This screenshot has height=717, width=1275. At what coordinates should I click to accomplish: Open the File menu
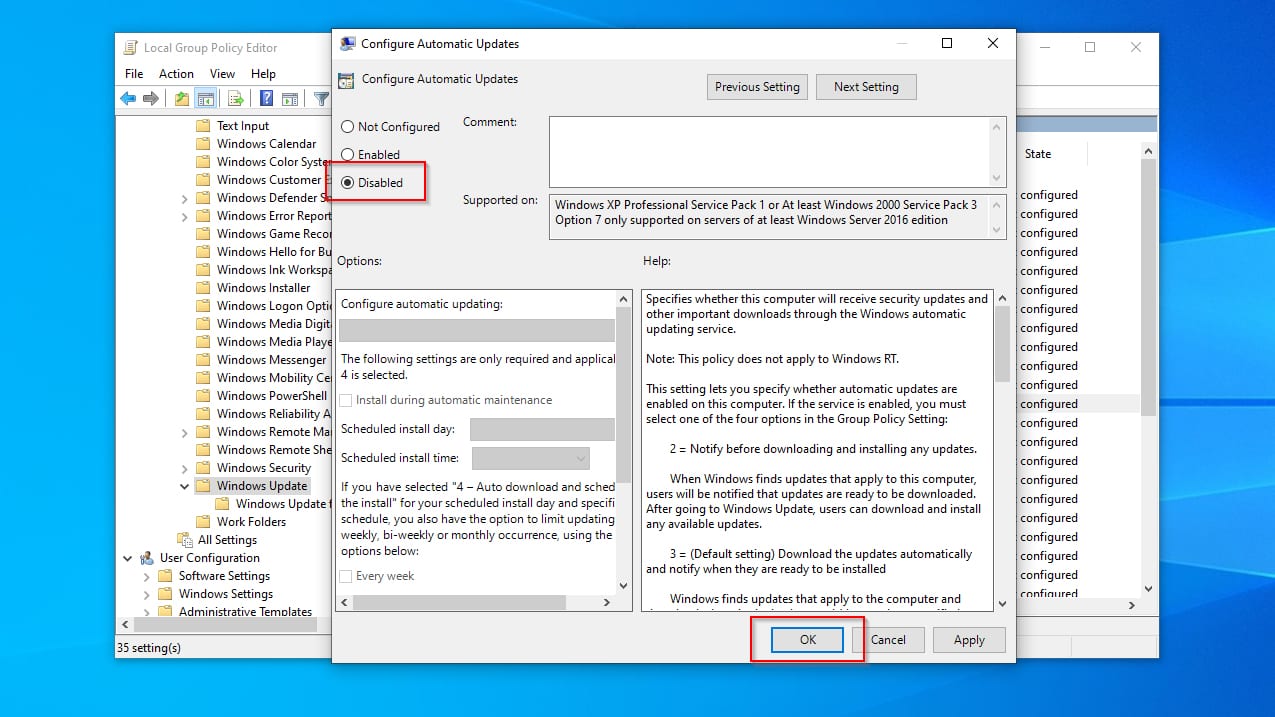(x=134, y=74)
